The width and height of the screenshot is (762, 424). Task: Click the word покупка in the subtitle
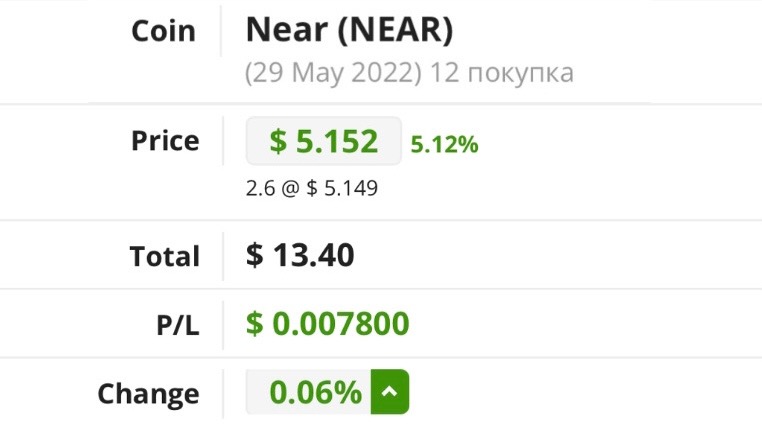[520, 74]
